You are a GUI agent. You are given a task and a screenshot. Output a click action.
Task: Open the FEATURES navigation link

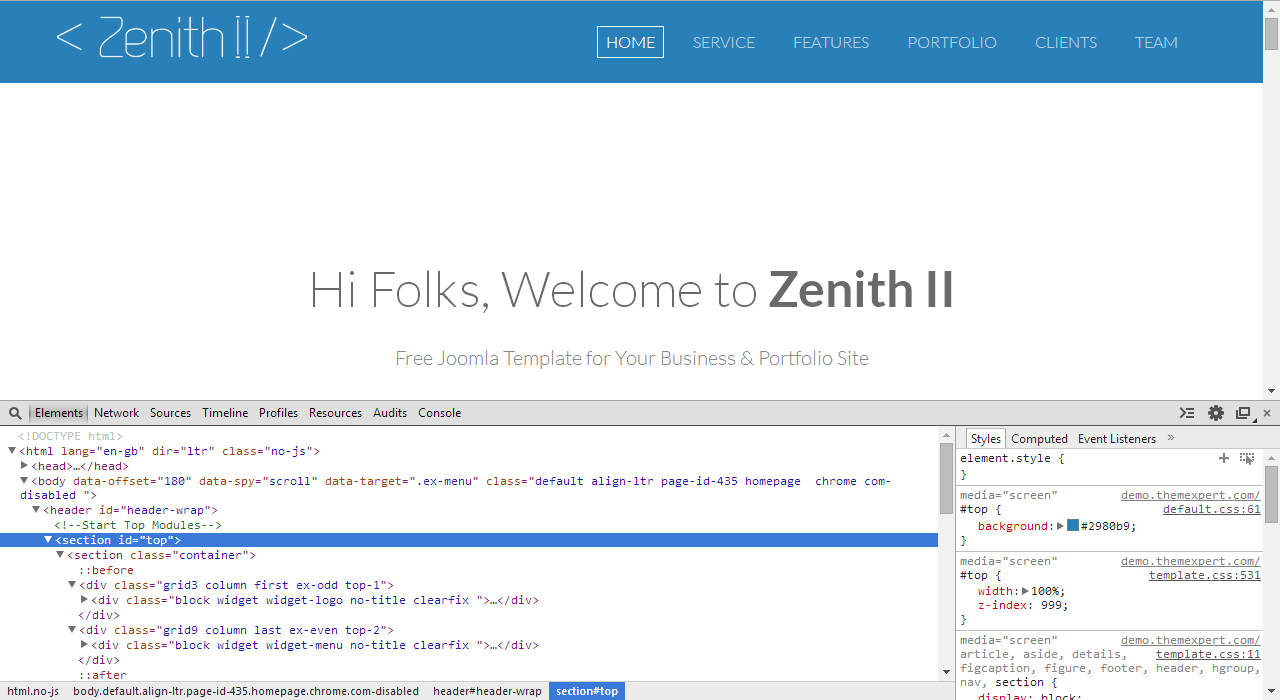point(831,42)
